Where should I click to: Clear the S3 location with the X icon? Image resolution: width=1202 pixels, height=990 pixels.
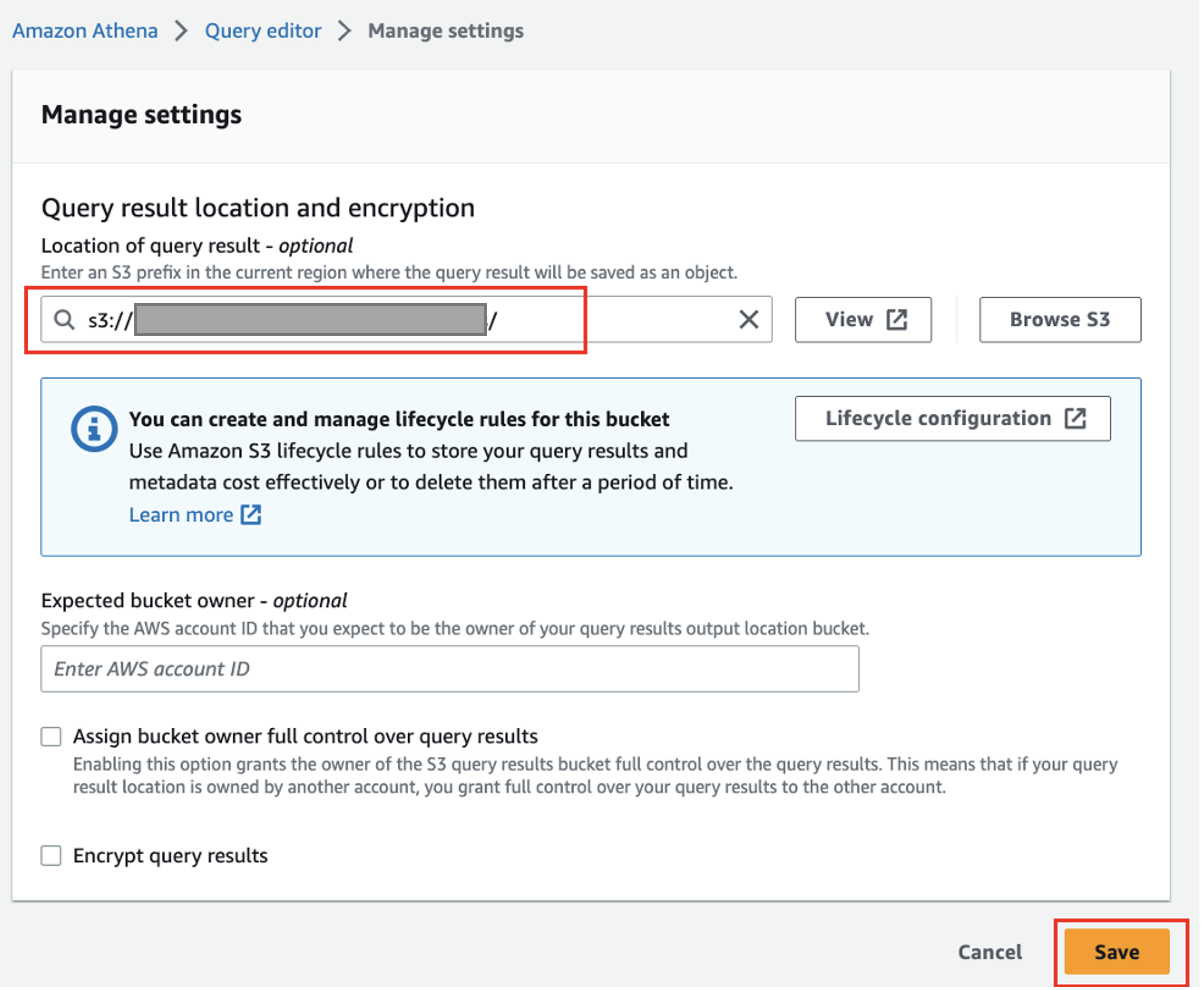(x=748, y=320)
